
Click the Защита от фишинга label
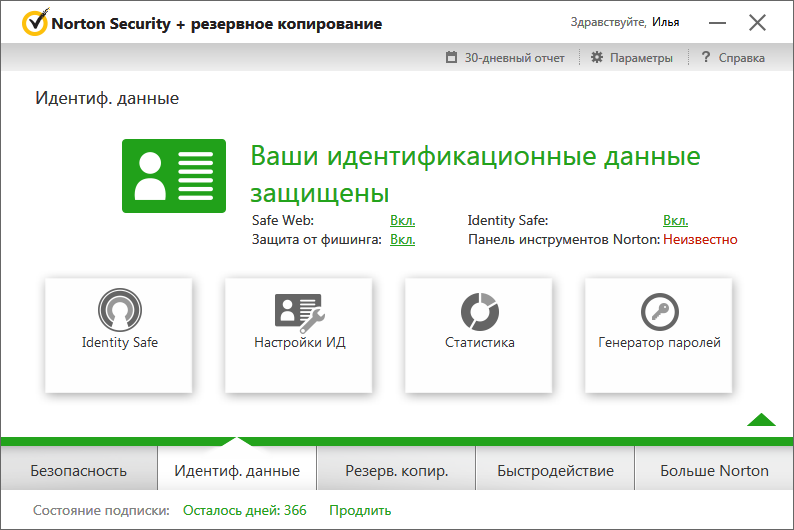click(316, 239)
